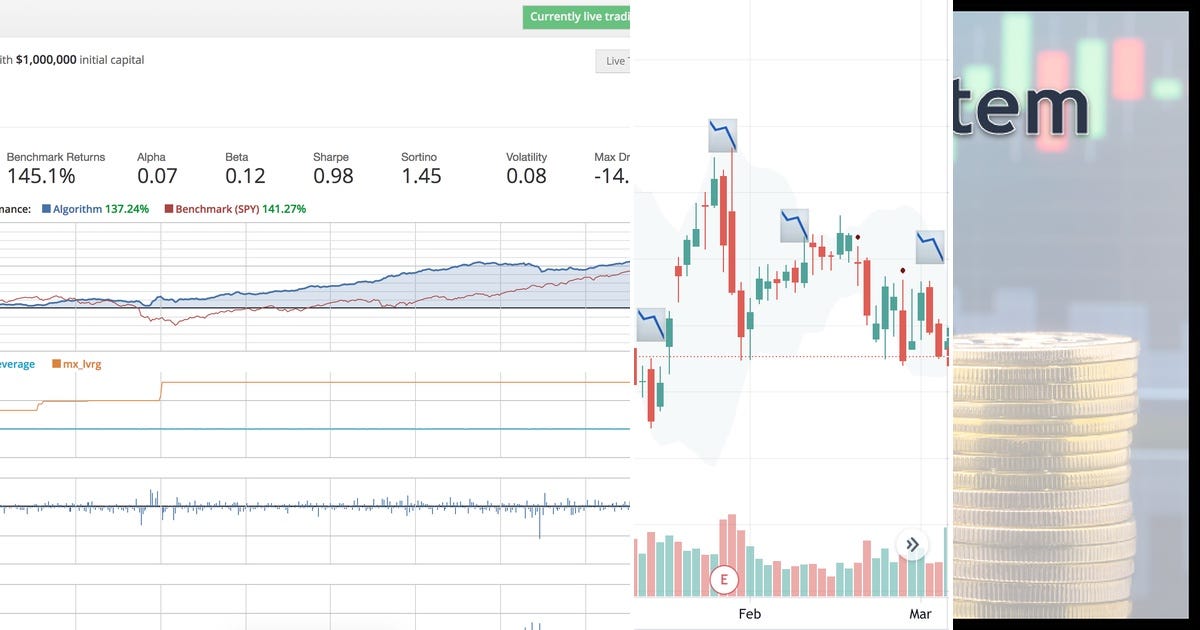The width and height of the screenshot is (1200, 630).
Task: Select the leftmost downtrend marker on the candlestick chart
Action: click(652, 325)
